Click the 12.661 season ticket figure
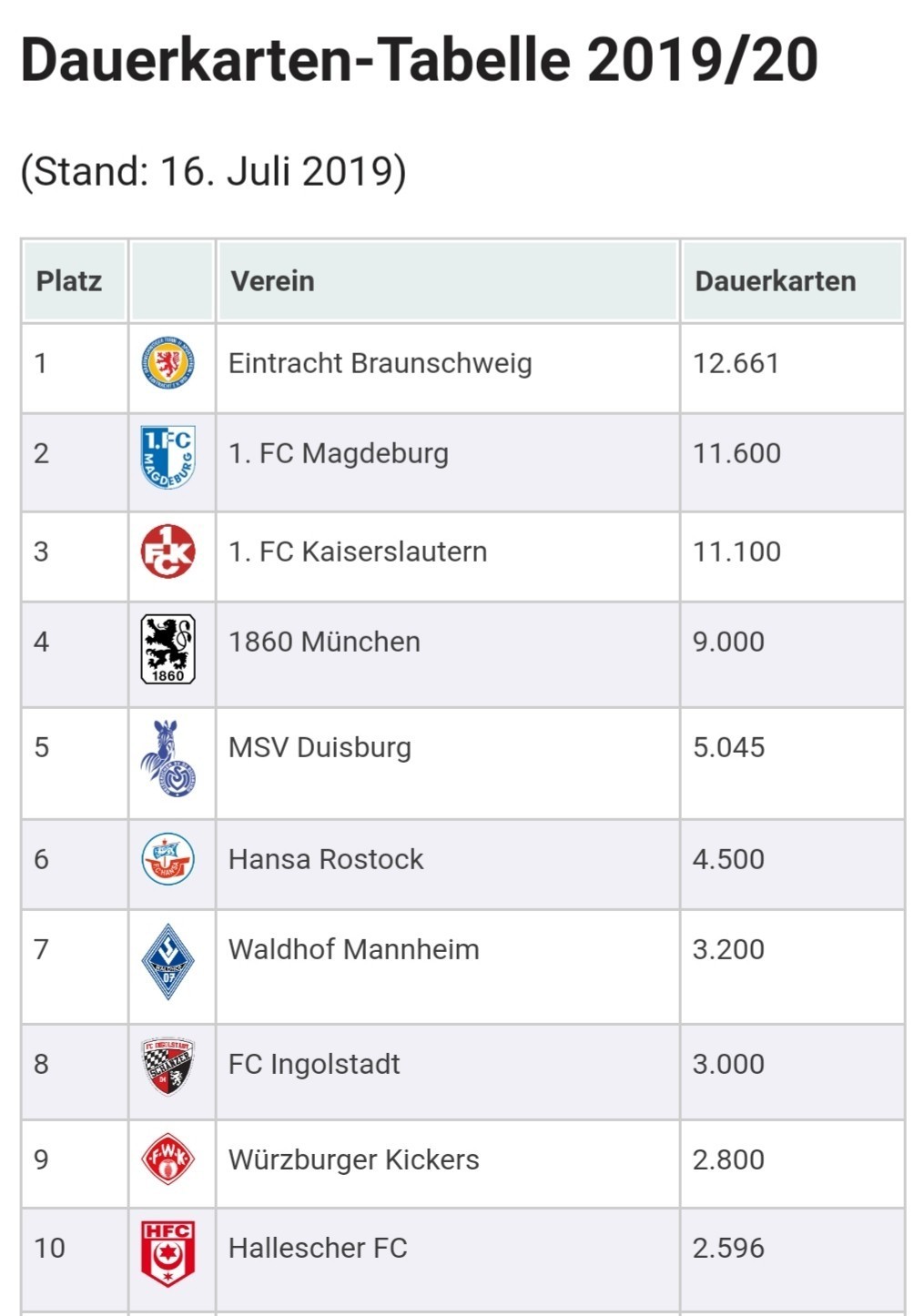Image resolution: width=924 pixels, height=1316 pixels. (736, 363)
